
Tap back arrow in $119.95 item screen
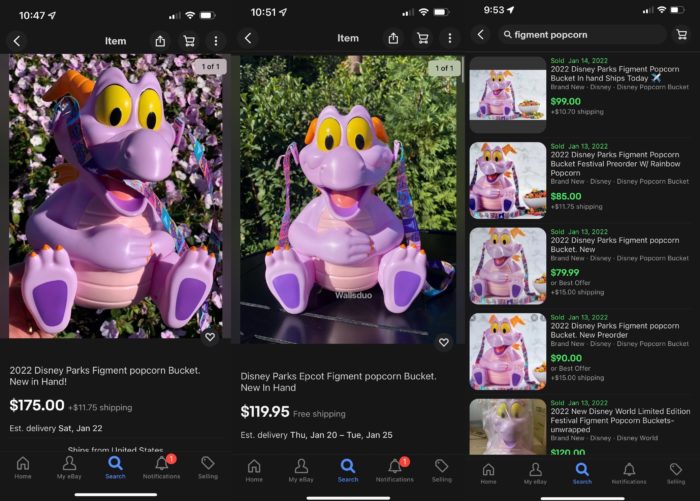click(x=248, y=38)
